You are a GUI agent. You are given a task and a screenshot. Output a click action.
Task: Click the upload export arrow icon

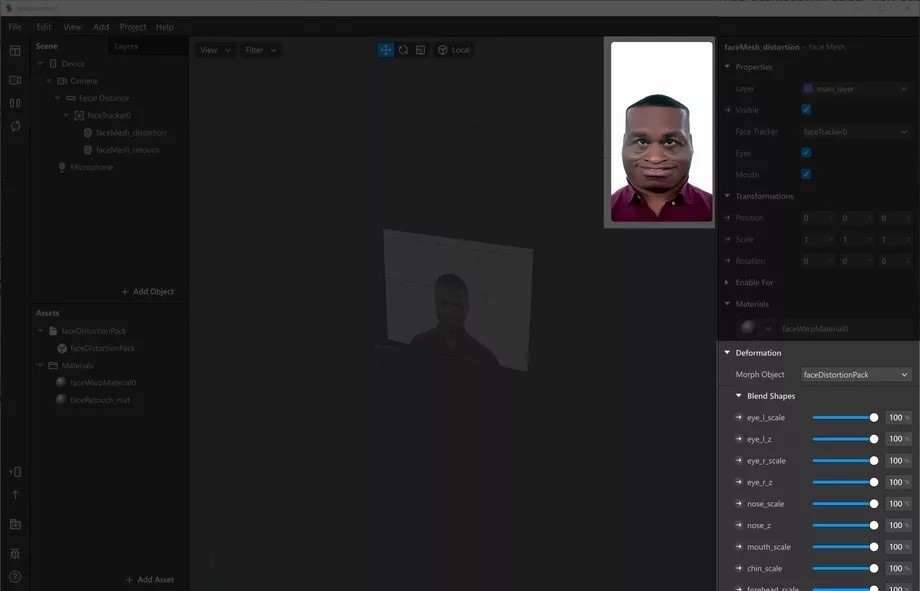click(x=15, y=495)
